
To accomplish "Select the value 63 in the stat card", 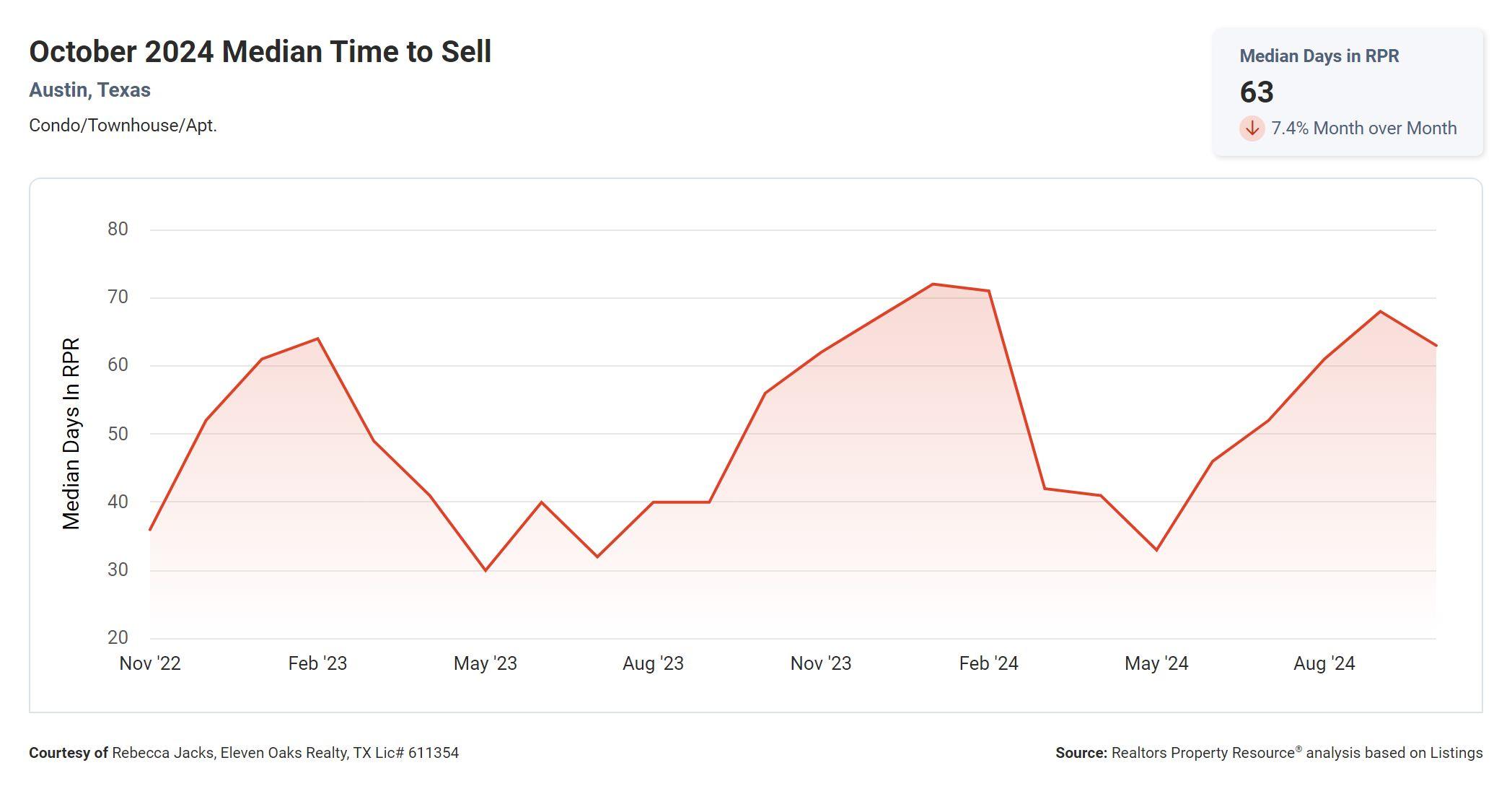I will coord(1257,92).
